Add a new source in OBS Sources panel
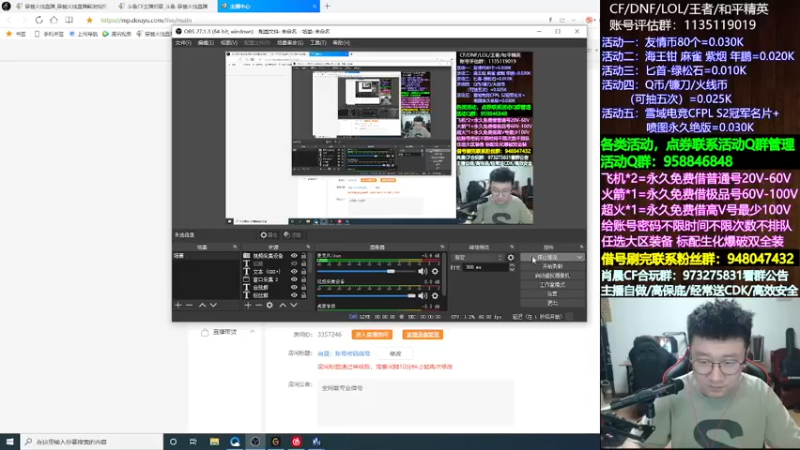The height and width of the screenshot is (450, 800). (x=247, y=305)
